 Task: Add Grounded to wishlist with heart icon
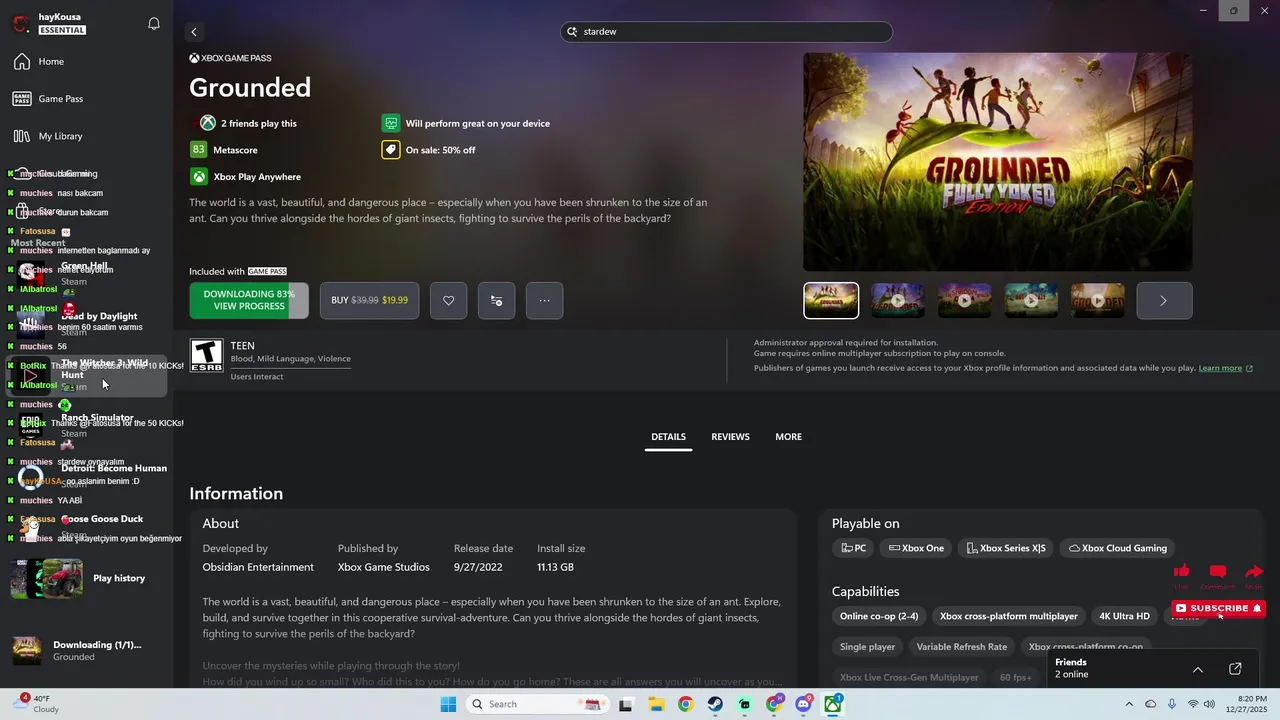(449, 301)
